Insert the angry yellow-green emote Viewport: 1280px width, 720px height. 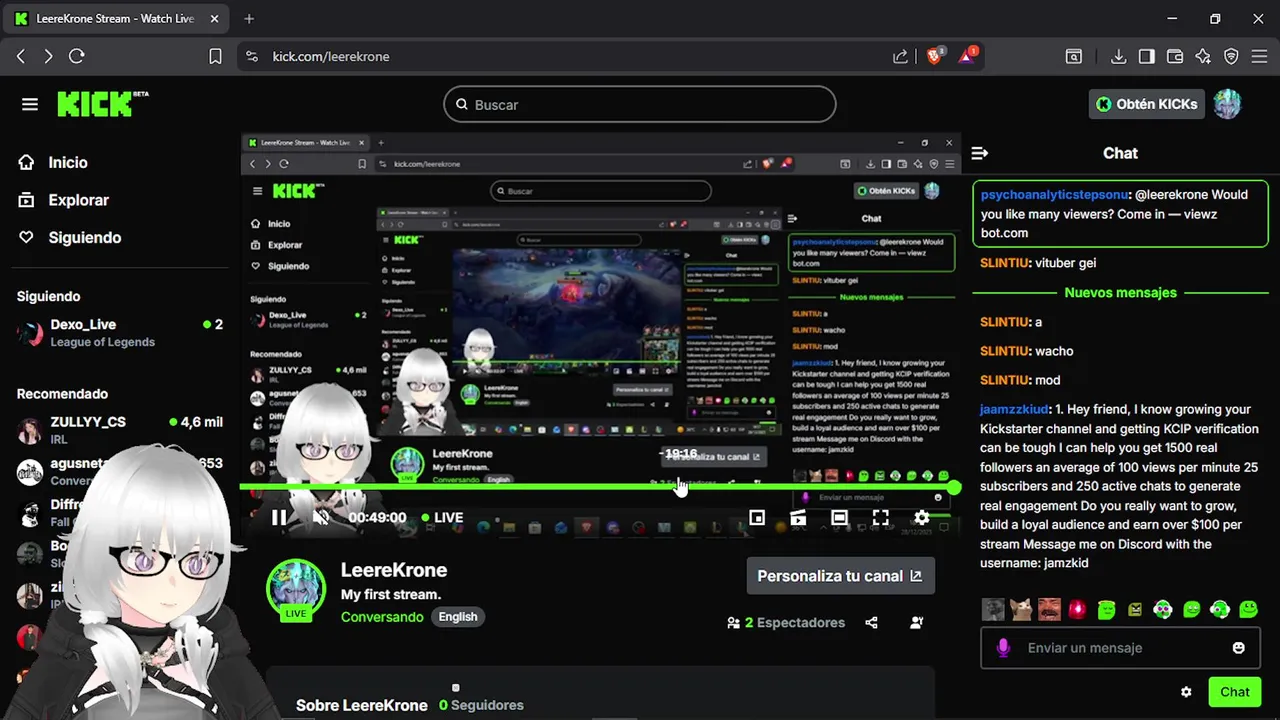(1135, 609)
